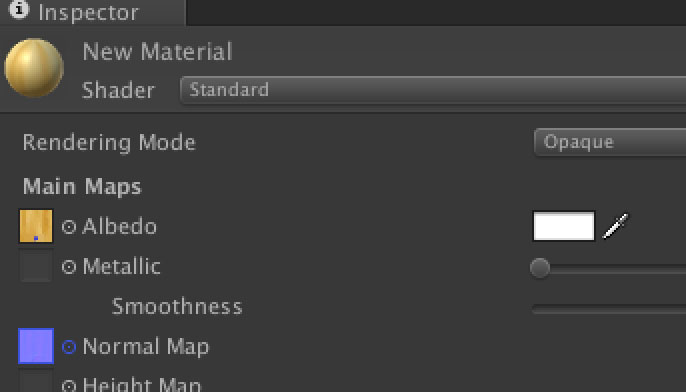Viewport: 686px width, 392px height.
Task: Click the empty Height Map texture slot
Action: click(x=36, y=383)
